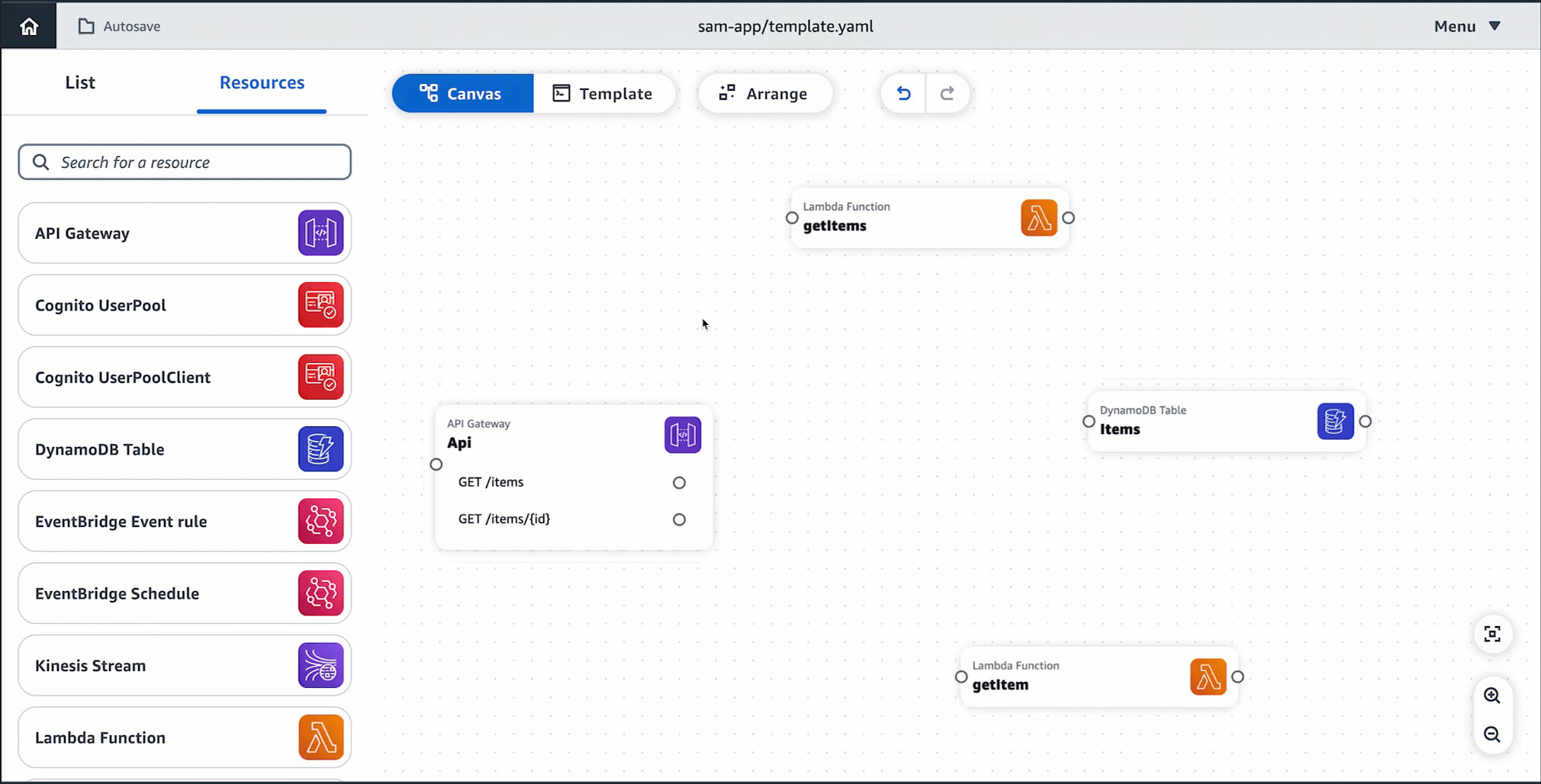Select the GET /items/{id} output port
This screenshot has width=1541, height=784.
click(679, 519)
